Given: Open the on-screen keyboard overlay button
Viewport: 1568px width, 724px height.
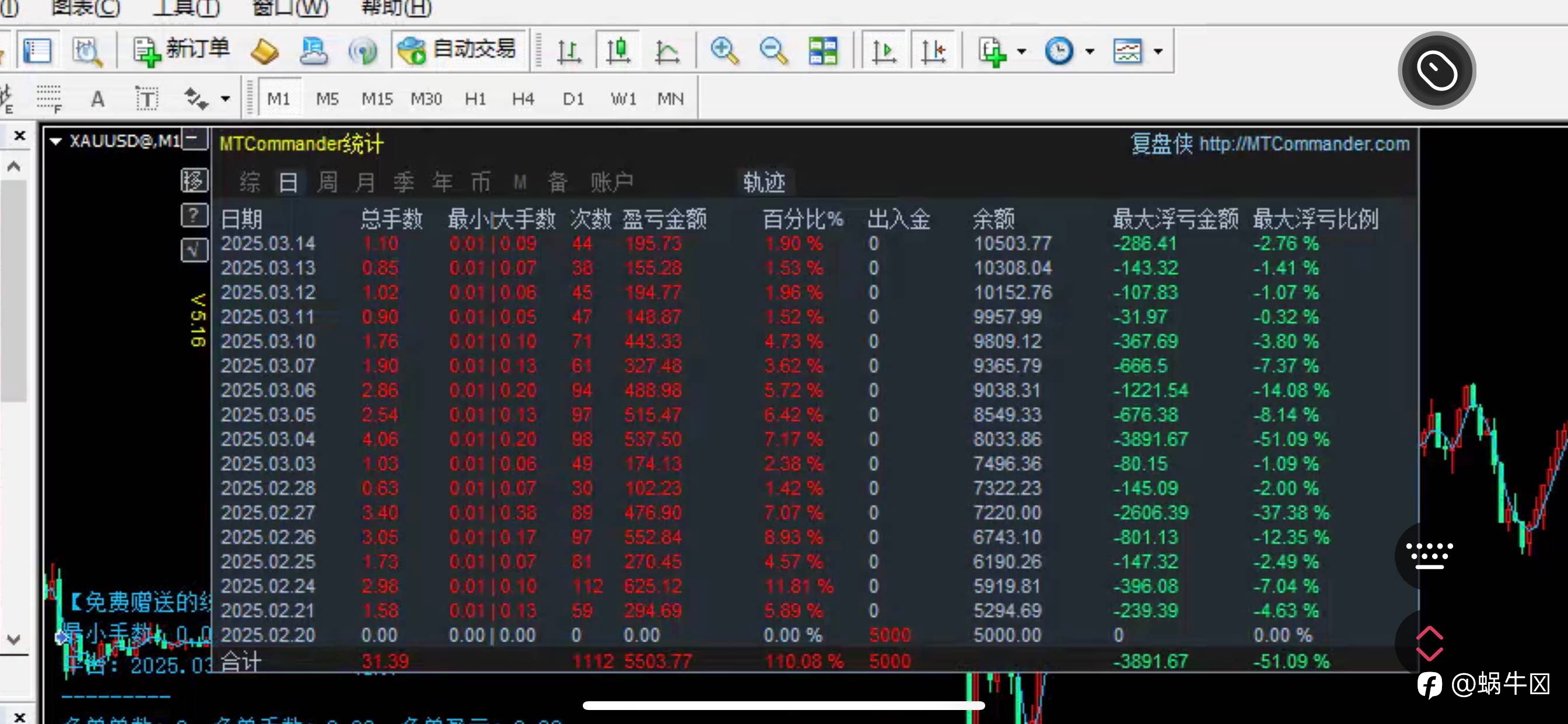Looking at the screenshot, I should pyautogui.click(x=1429, y=556).
